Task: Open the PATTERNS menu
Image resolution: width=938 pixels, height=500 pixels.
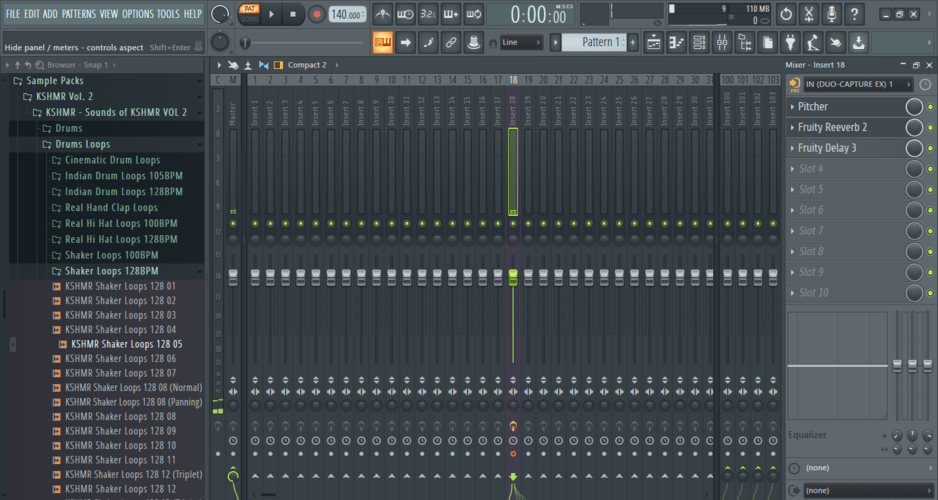Action: [79, 14]
